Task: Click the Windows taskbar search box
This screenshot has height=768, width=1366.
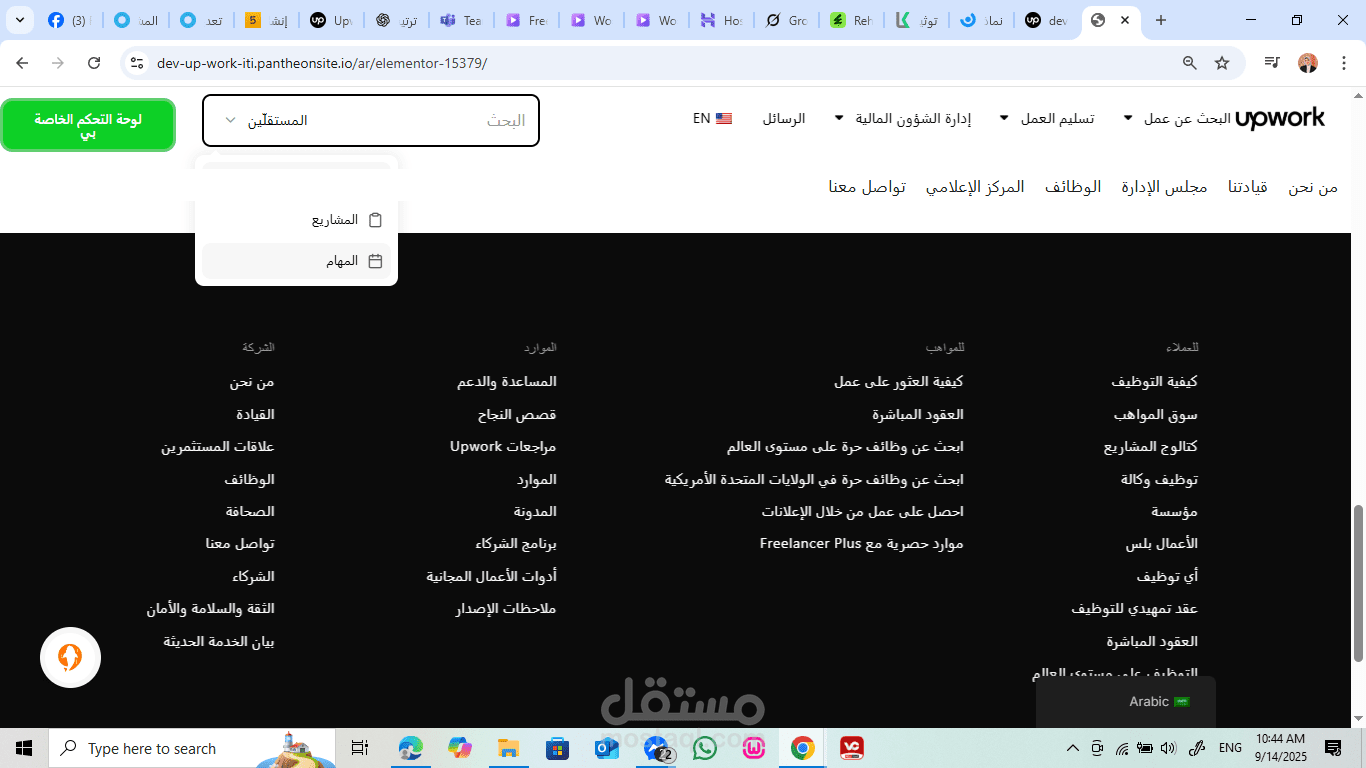Action: 190,748
